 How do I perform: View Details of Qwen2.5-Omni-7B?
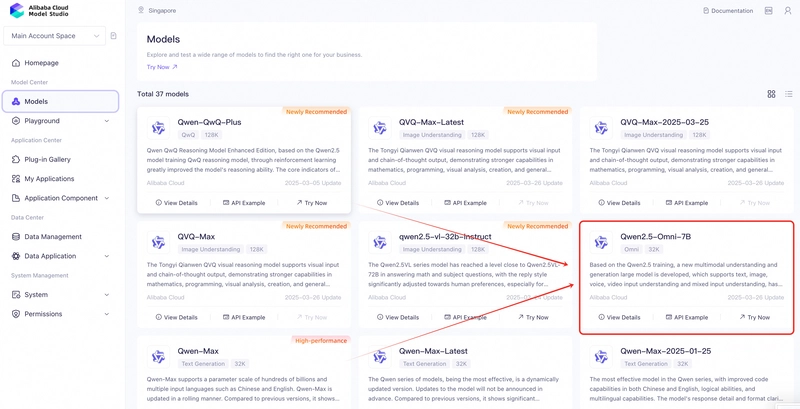coord(619,317)
